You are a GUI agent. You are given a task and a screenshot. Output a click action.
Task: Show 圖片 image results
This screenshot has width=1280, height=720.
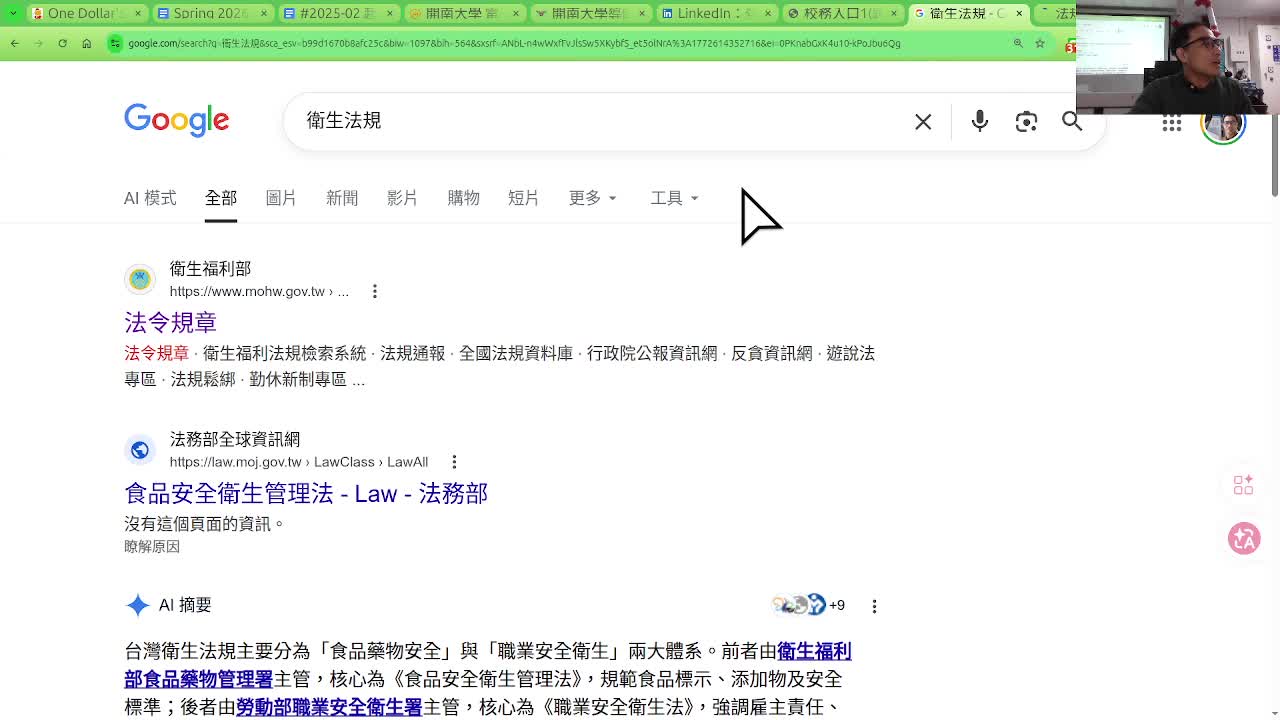click(281, 198)
